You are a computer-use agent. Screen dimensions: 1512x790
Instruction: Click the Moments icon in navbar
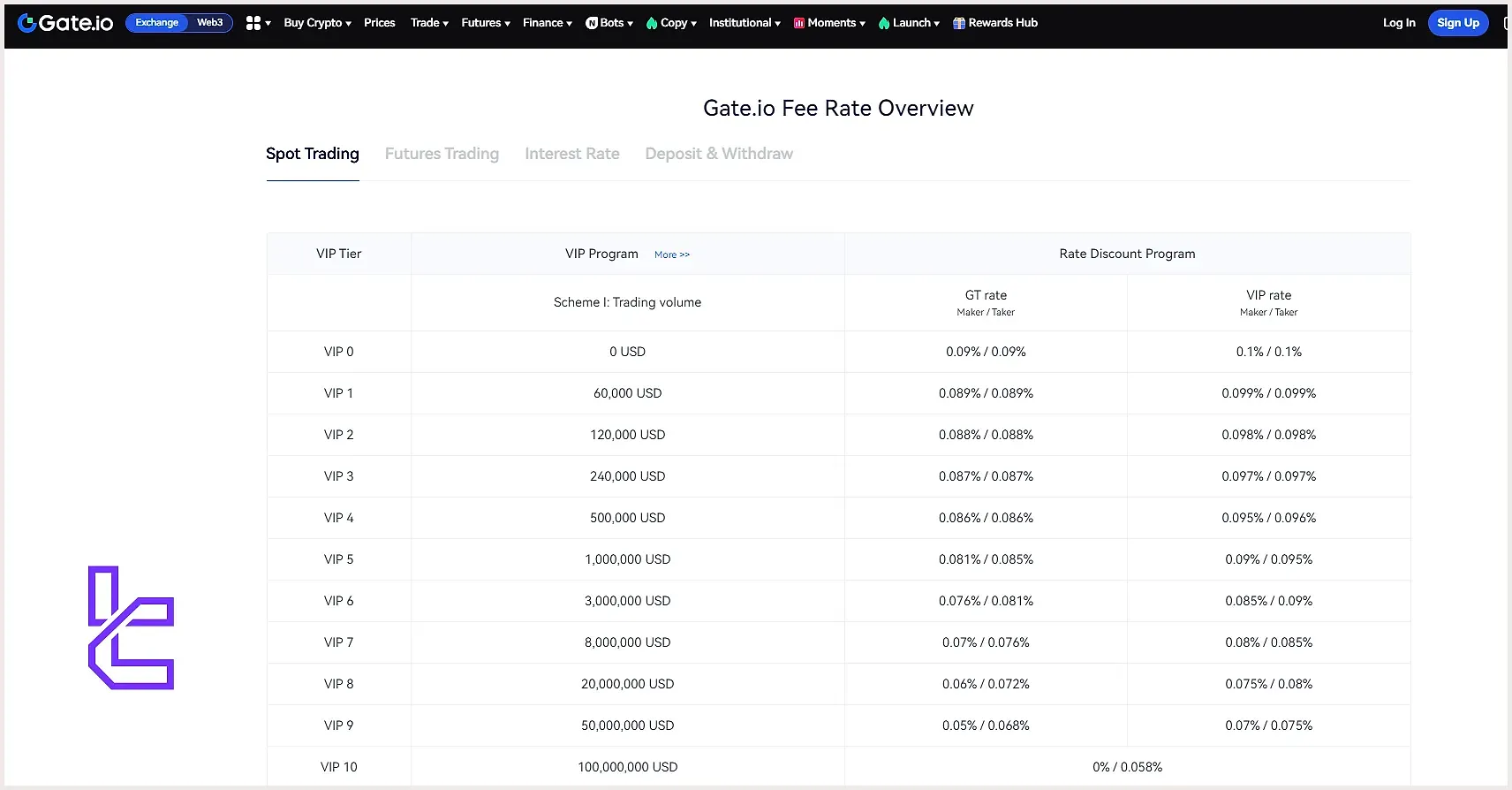[x=798, y=23]
